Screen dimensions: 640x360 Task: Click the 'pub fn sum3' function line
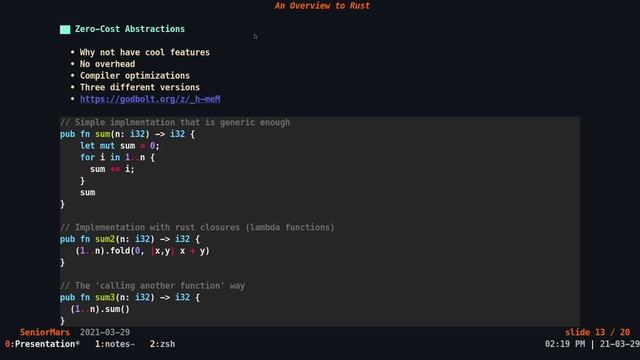point(130,298)
